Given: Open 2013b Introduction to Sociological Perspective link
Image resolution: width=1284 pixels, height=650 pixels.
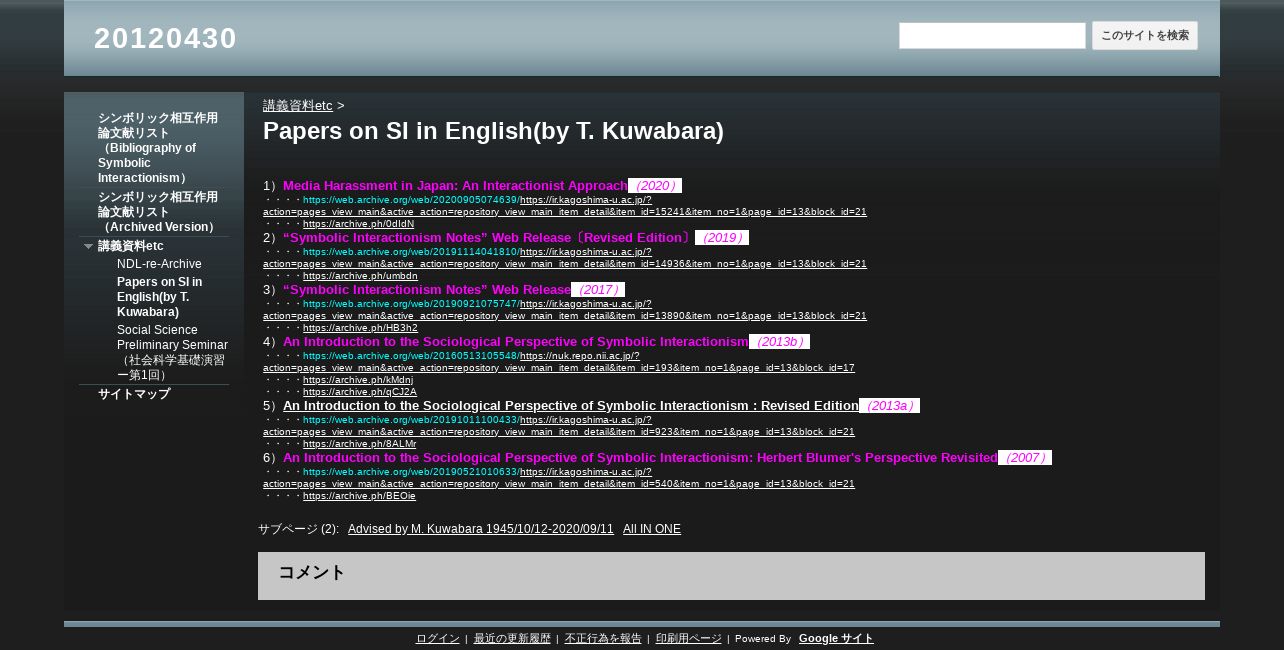Looking at the screenshot, I should [x=516, y=342].
